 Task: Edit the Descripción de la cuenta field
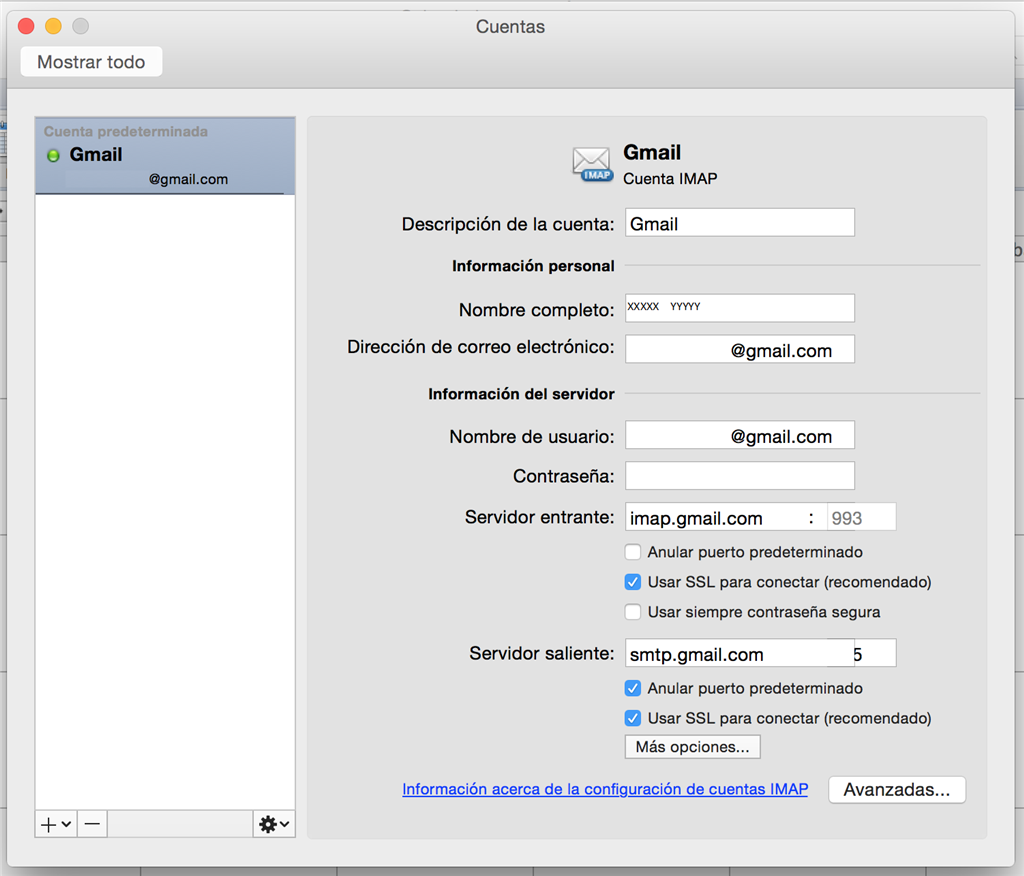point(740,223)
